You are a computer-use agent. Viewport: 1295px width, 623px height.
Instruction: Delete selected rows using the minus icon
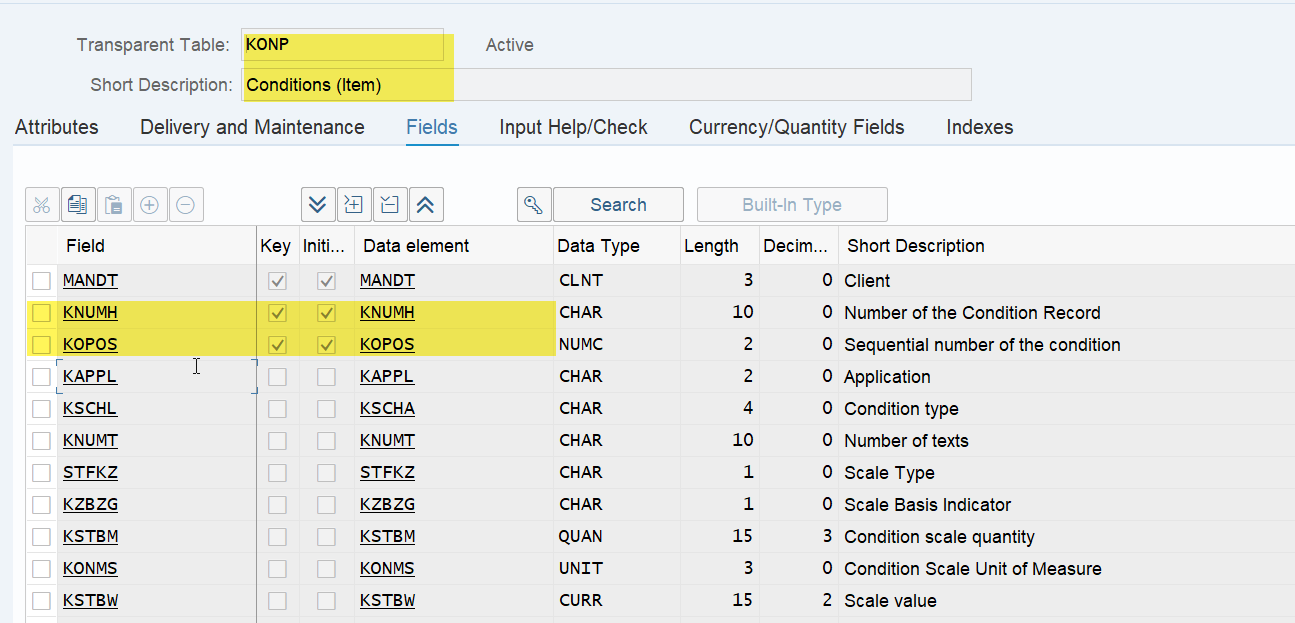(186, 204)
